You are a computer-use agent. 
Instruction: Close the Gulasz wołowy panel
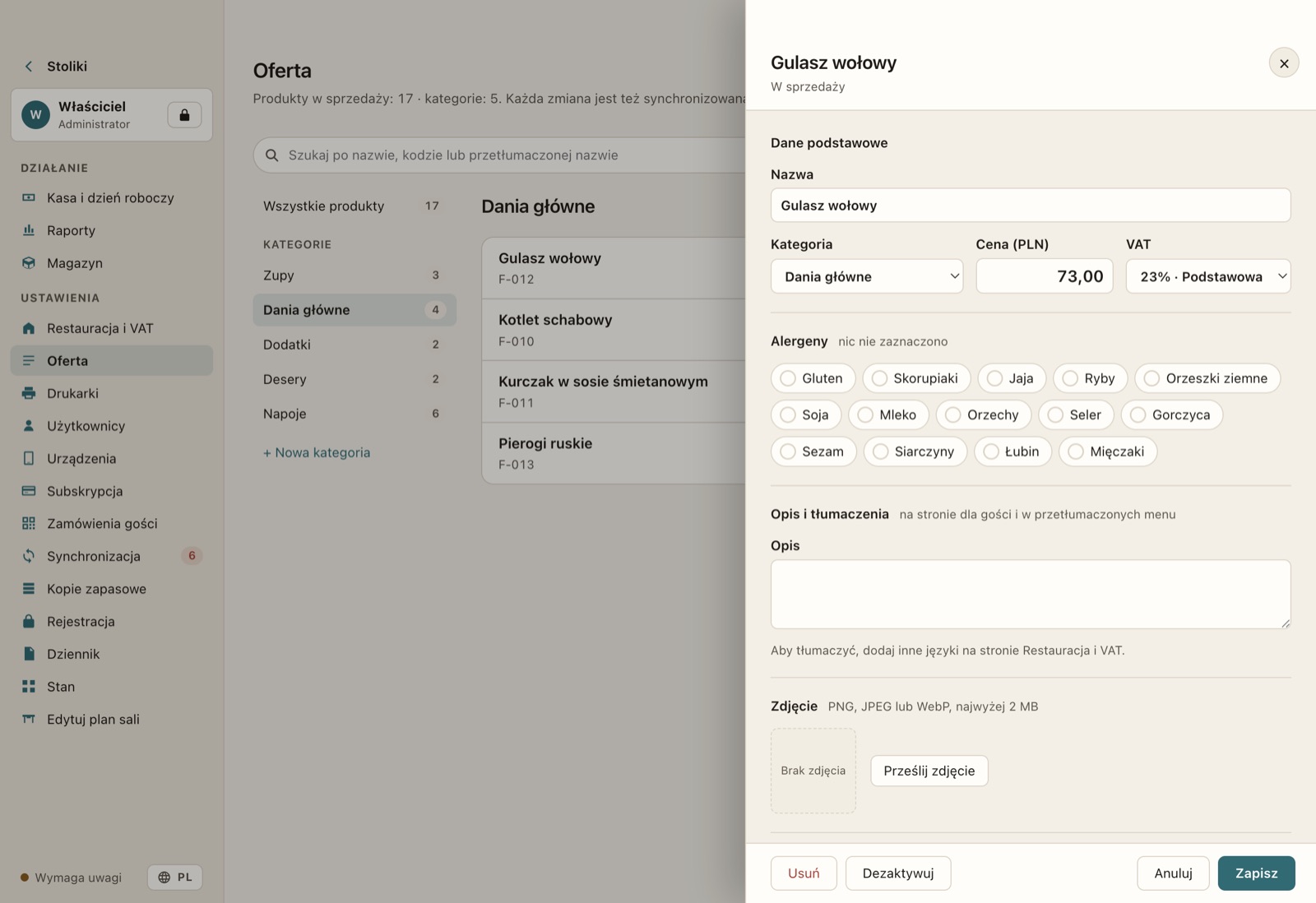pyautogui.click(x=1284, y=63)
